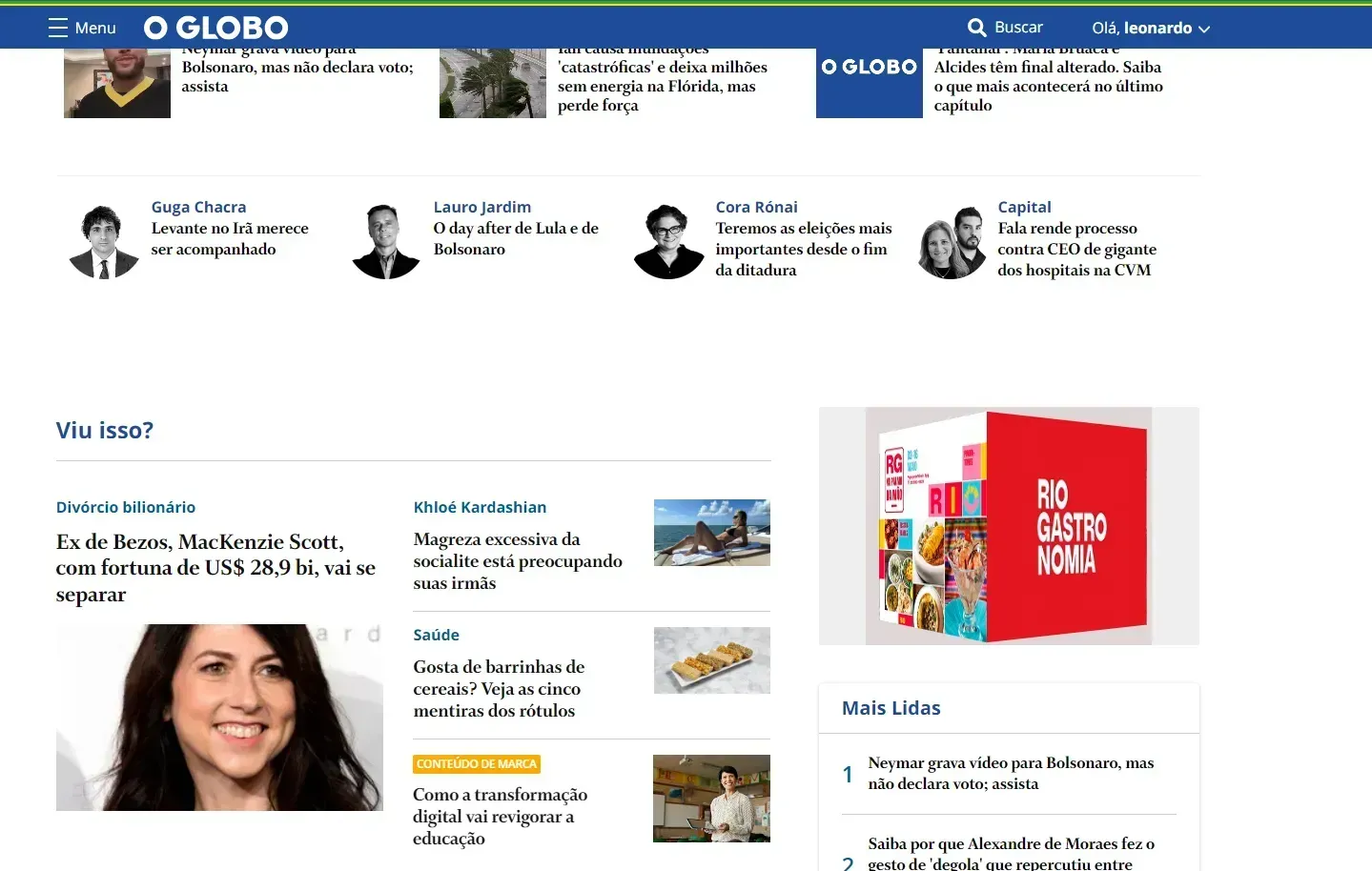Image resolution: width=1372 pixels, height=871 pixels.
Task: Open Cora Rónai columnist portrait
Action: point(668,242)
